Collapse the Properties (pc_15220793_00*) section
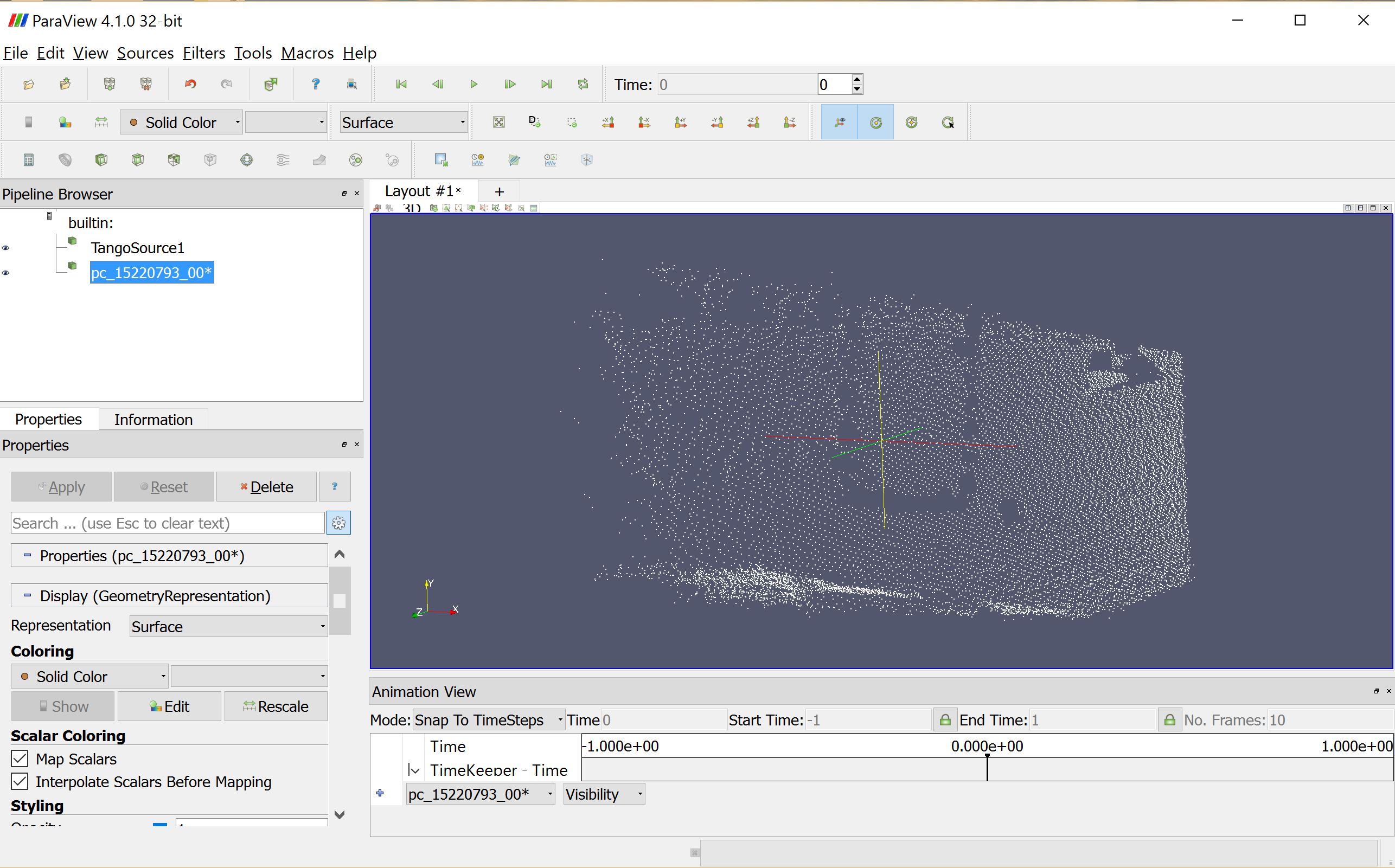This screenshot has width=1395, height=868. click(x=169, y=556)
